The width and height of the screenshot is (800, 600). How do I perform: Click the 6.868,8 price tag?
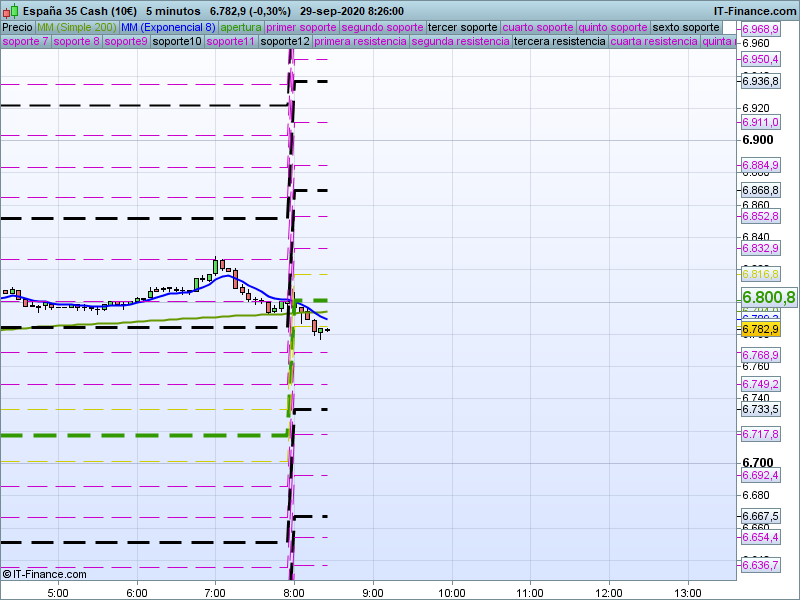(x=760, y=190)
